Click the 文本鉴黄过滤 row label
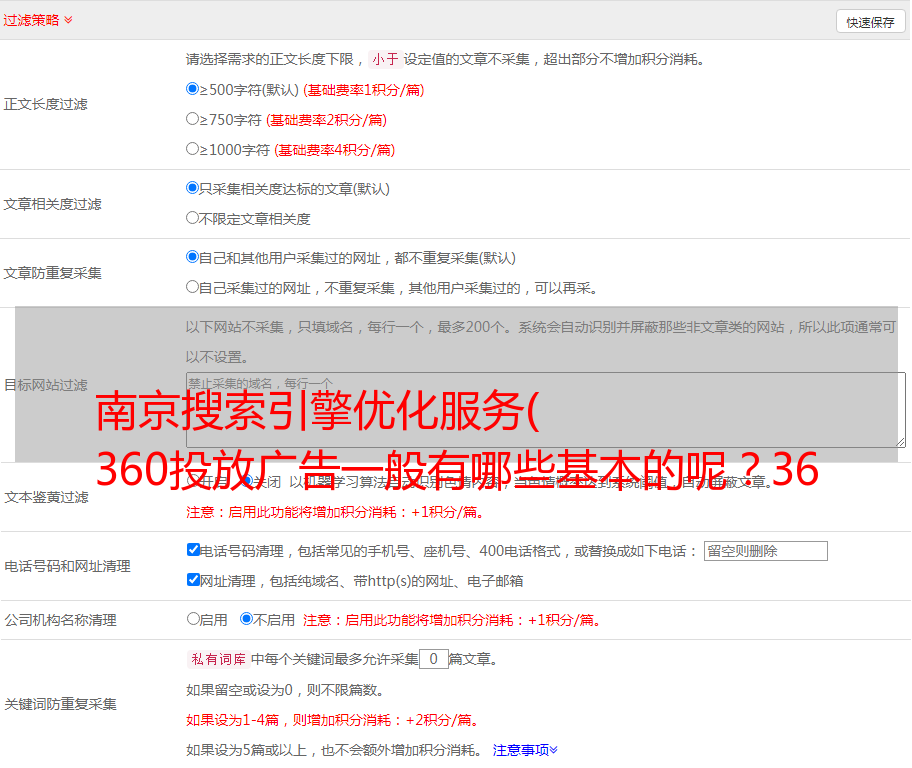 coord(47,497)
